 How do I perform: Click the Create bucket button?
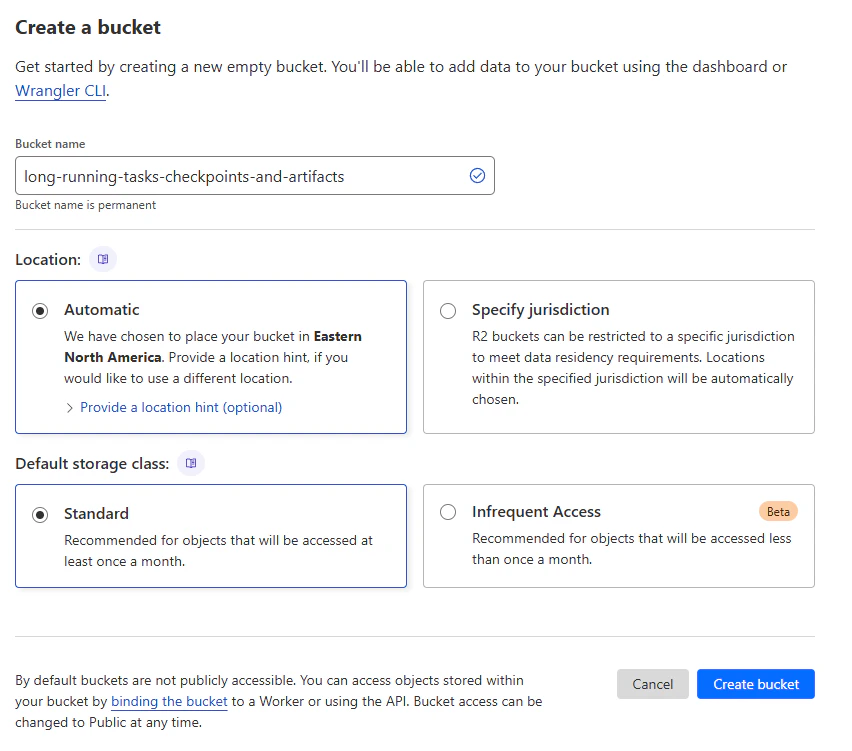[756, 684]
